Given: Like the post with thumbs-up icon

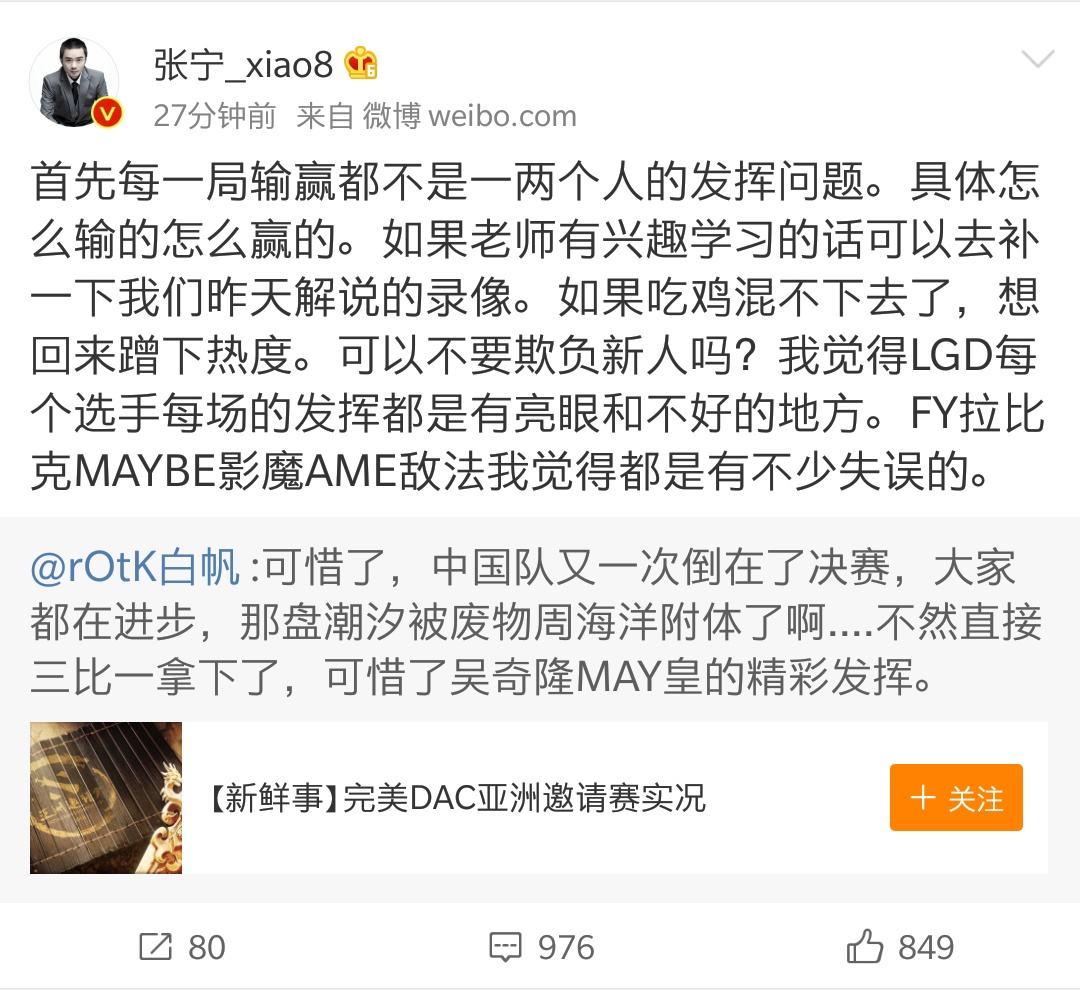Looking at the screenshot, I should coord(864,945).
